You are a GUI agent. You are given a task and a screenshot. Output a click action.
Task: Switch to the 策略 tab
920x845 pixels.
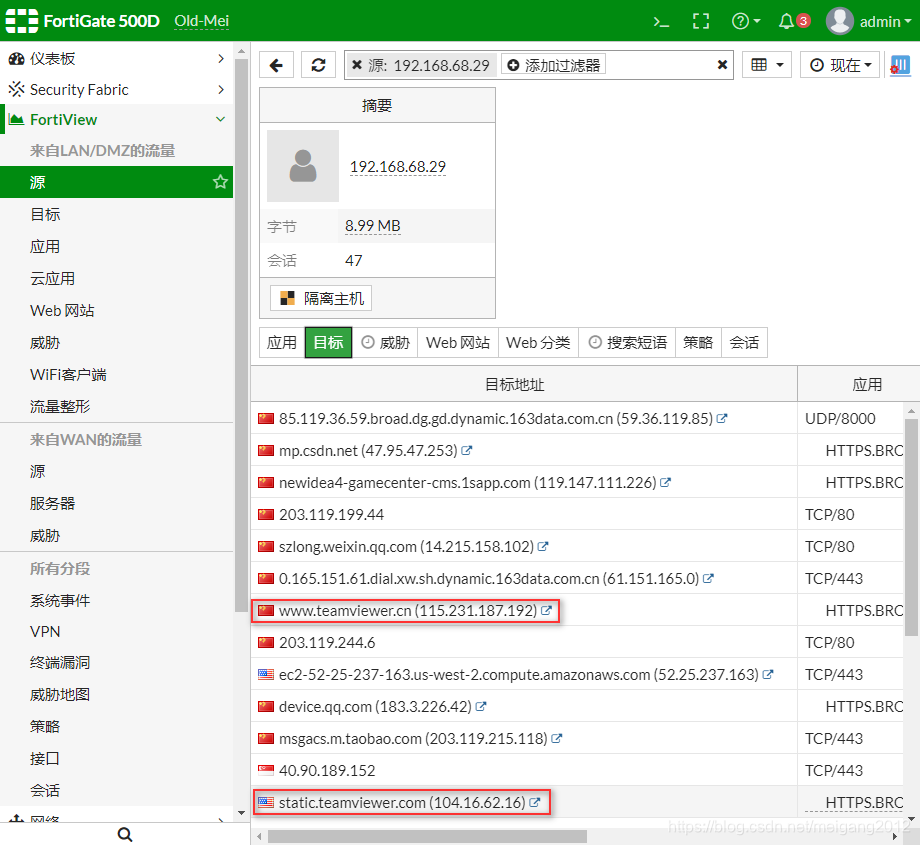(698, 342)
